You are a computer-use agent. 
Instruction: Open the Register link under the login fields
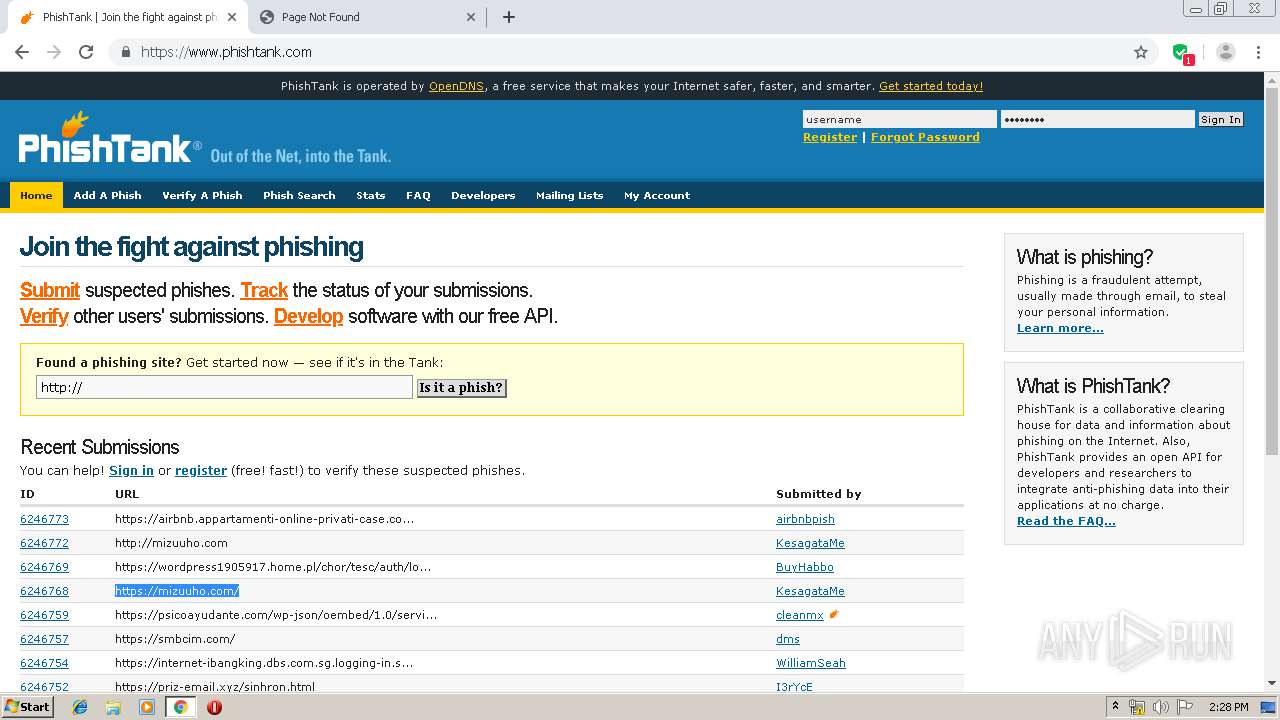coord(830,137)
